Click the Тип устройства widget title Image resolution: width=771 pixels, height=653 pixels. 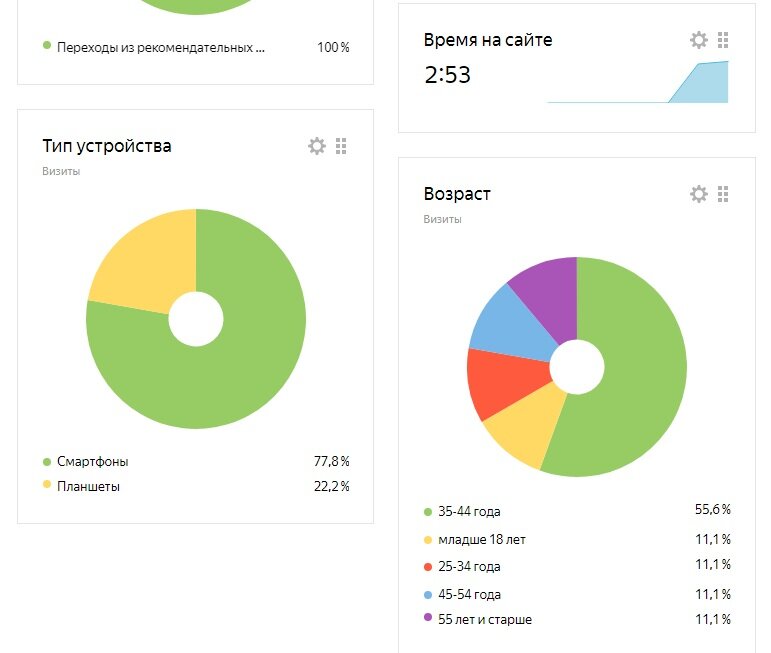107,146
